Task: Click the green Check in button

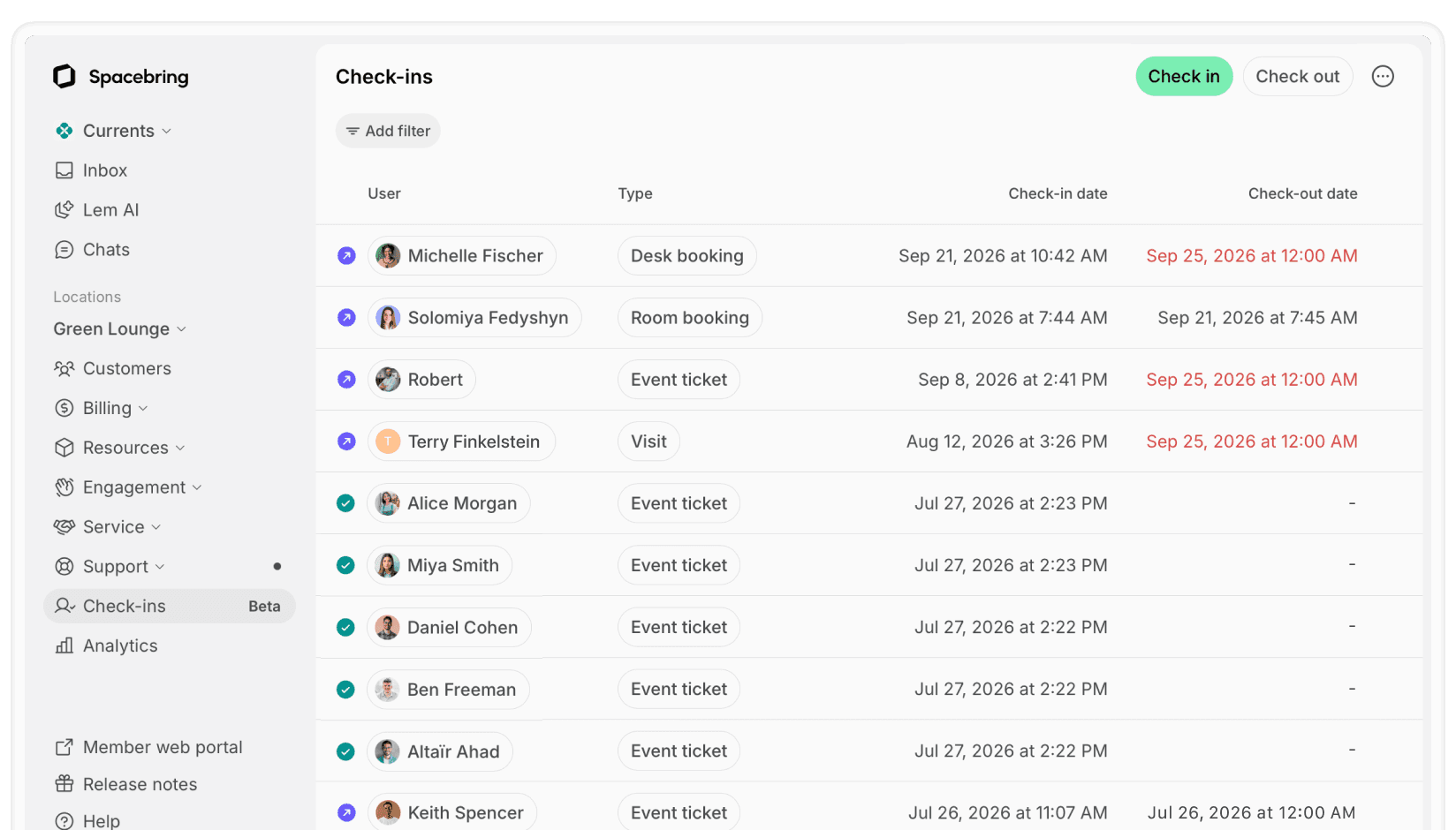Action: 1184,77
